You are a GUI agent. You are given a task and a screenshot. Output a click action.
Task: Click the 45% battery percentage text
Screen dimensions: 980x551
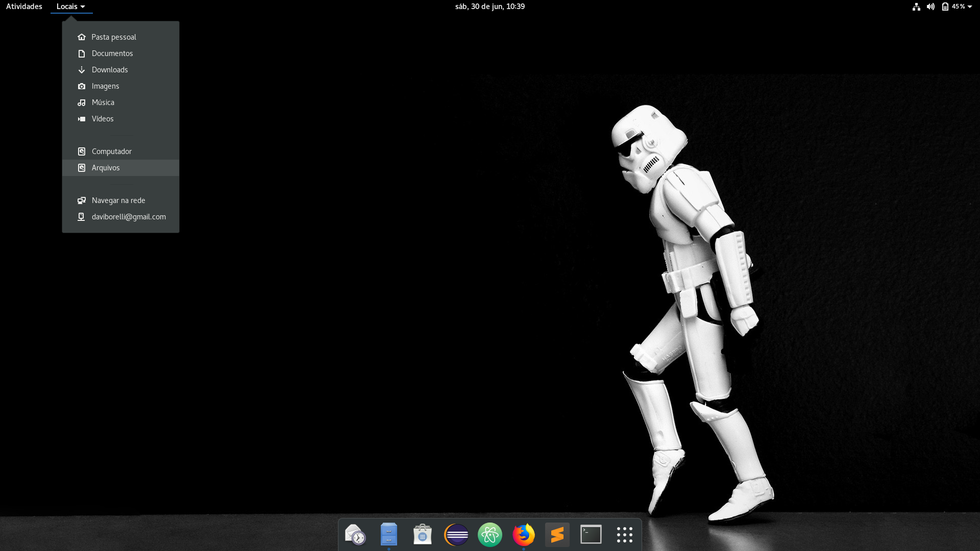[958, 7]
